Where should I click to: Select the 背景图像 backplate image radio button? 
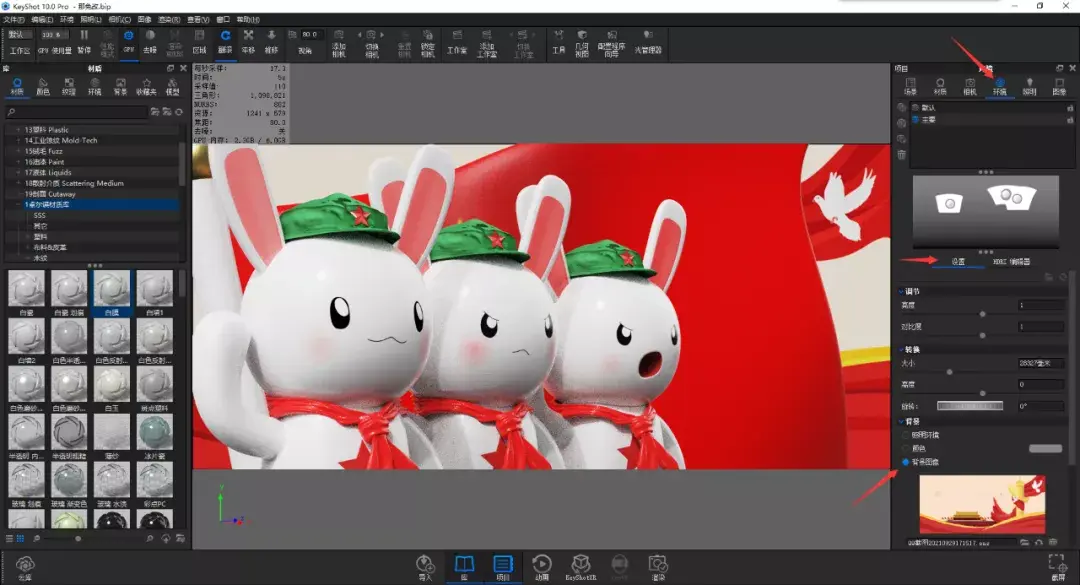click(x=905, y=462)
